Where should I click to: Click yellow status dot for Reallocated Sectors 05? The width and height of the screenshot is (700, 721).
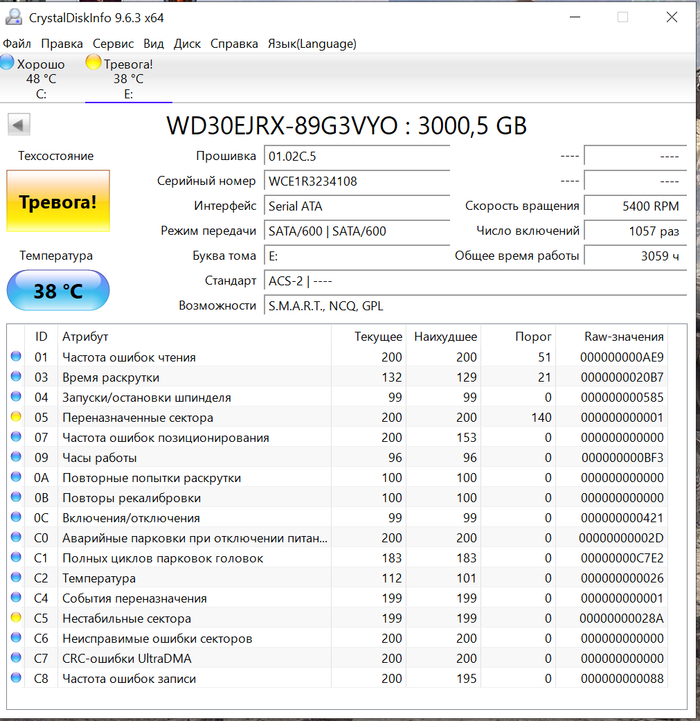(x=15, y=418)
